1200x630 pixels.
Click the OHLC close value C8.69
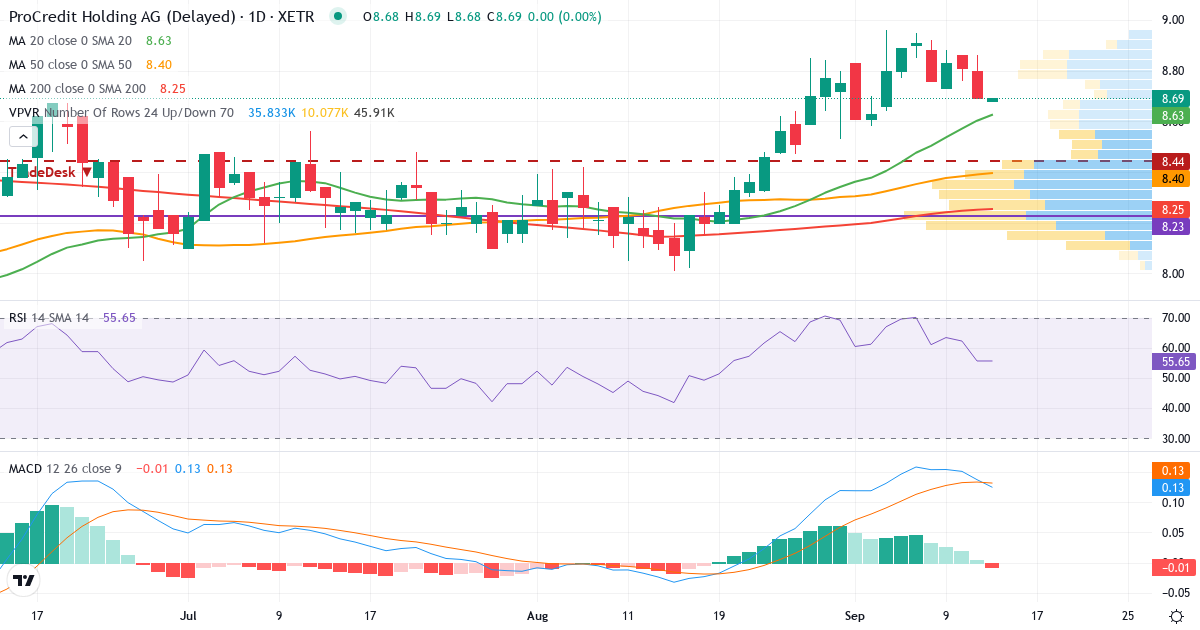click(504, 17)
